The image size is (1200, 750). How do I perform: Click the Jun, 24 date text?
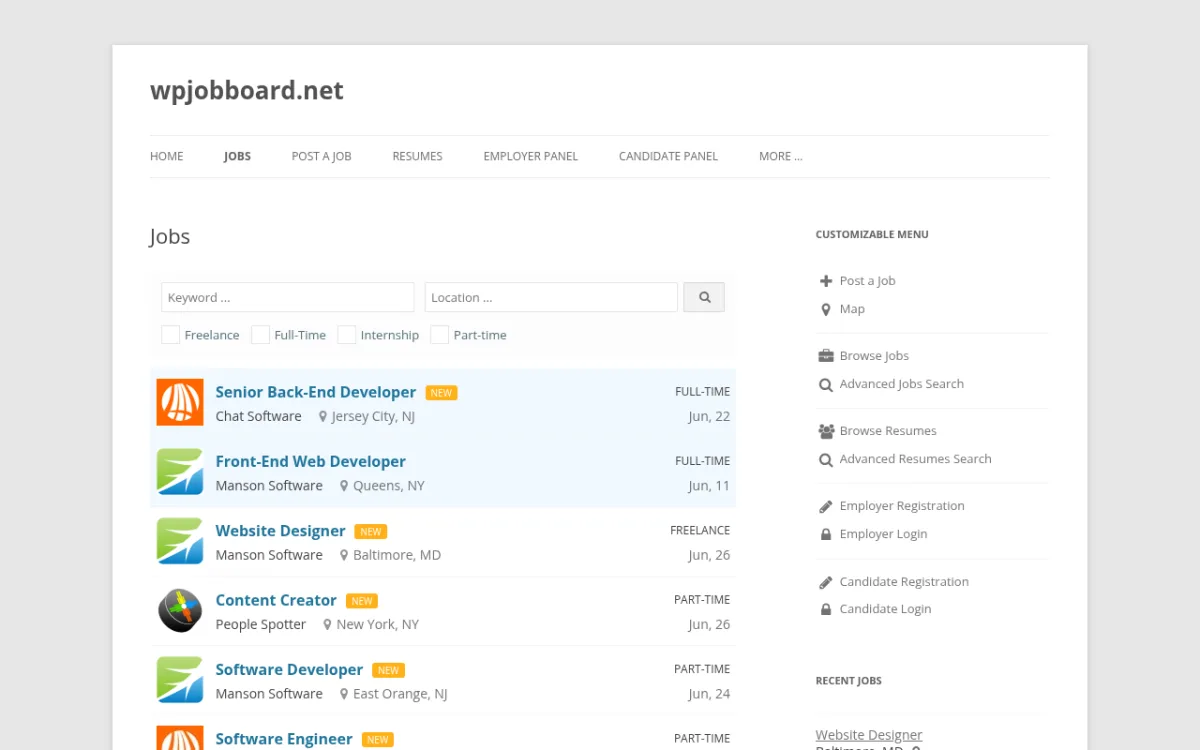coord(709,694)
